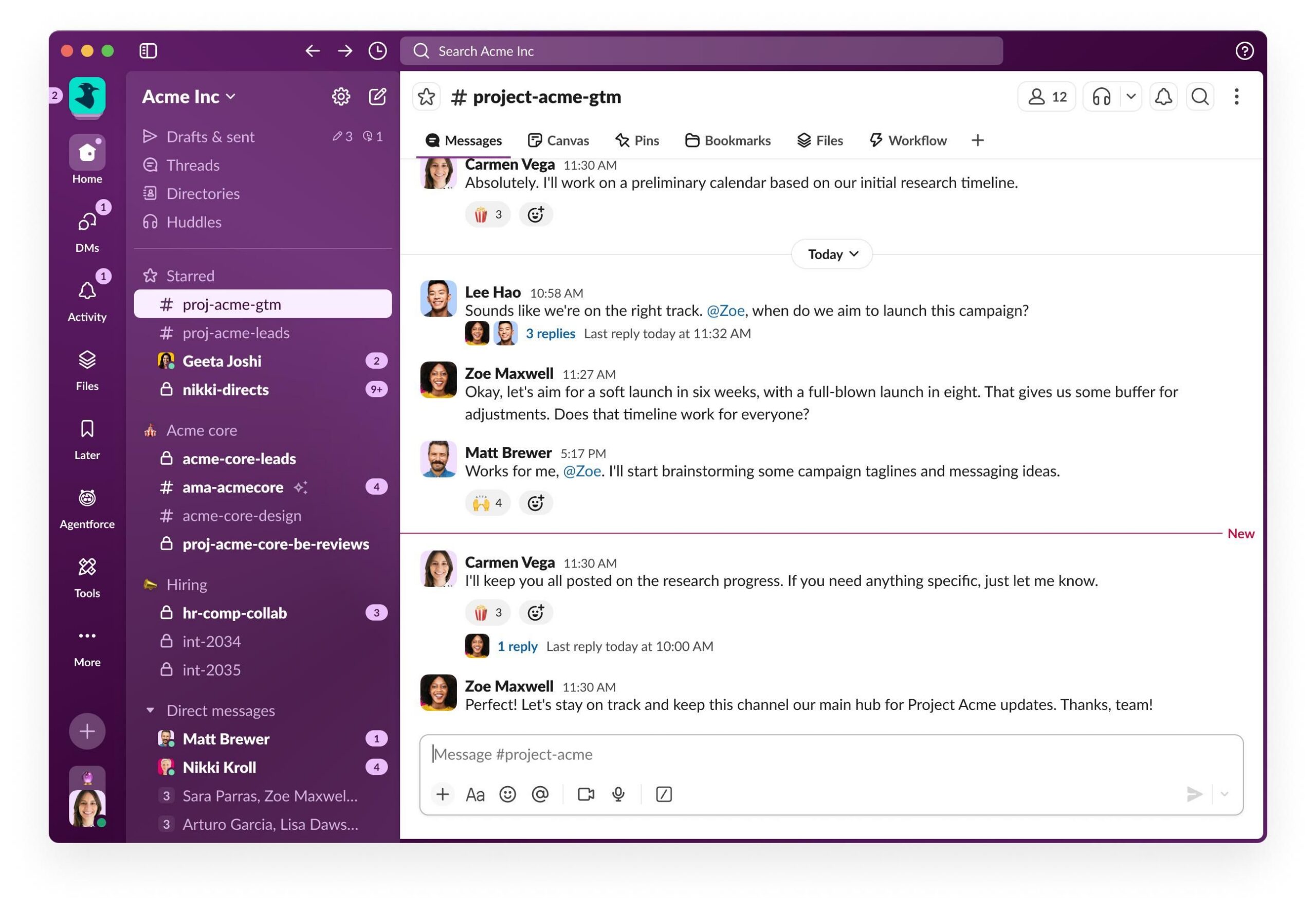Open the Bookmarks tab
This screenshot has height=910, width=1316.
pos(727,140)
